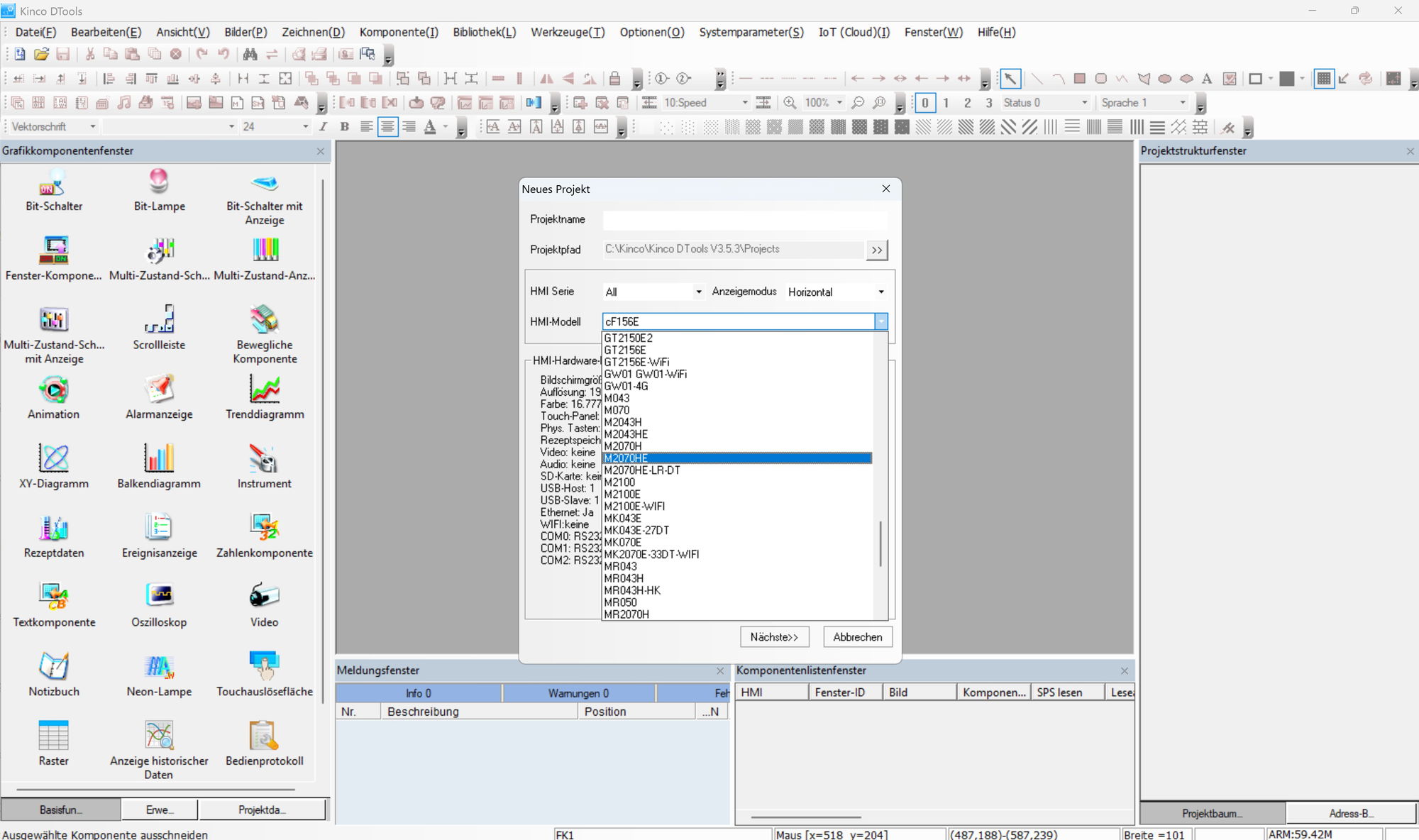
Task: Open the font color picker
Action: click(x=444, y=126)
